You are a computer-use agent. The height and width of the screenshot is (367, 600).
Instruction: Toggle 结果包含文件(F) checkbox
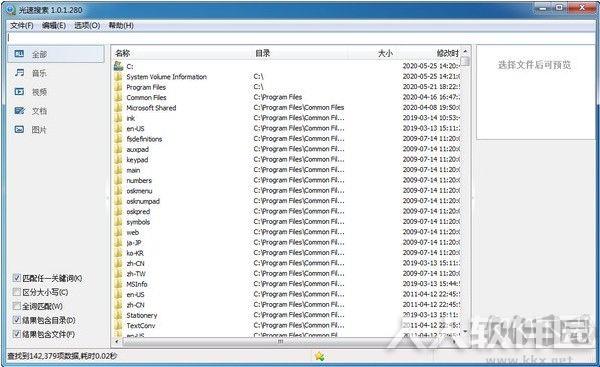[16, 334]
